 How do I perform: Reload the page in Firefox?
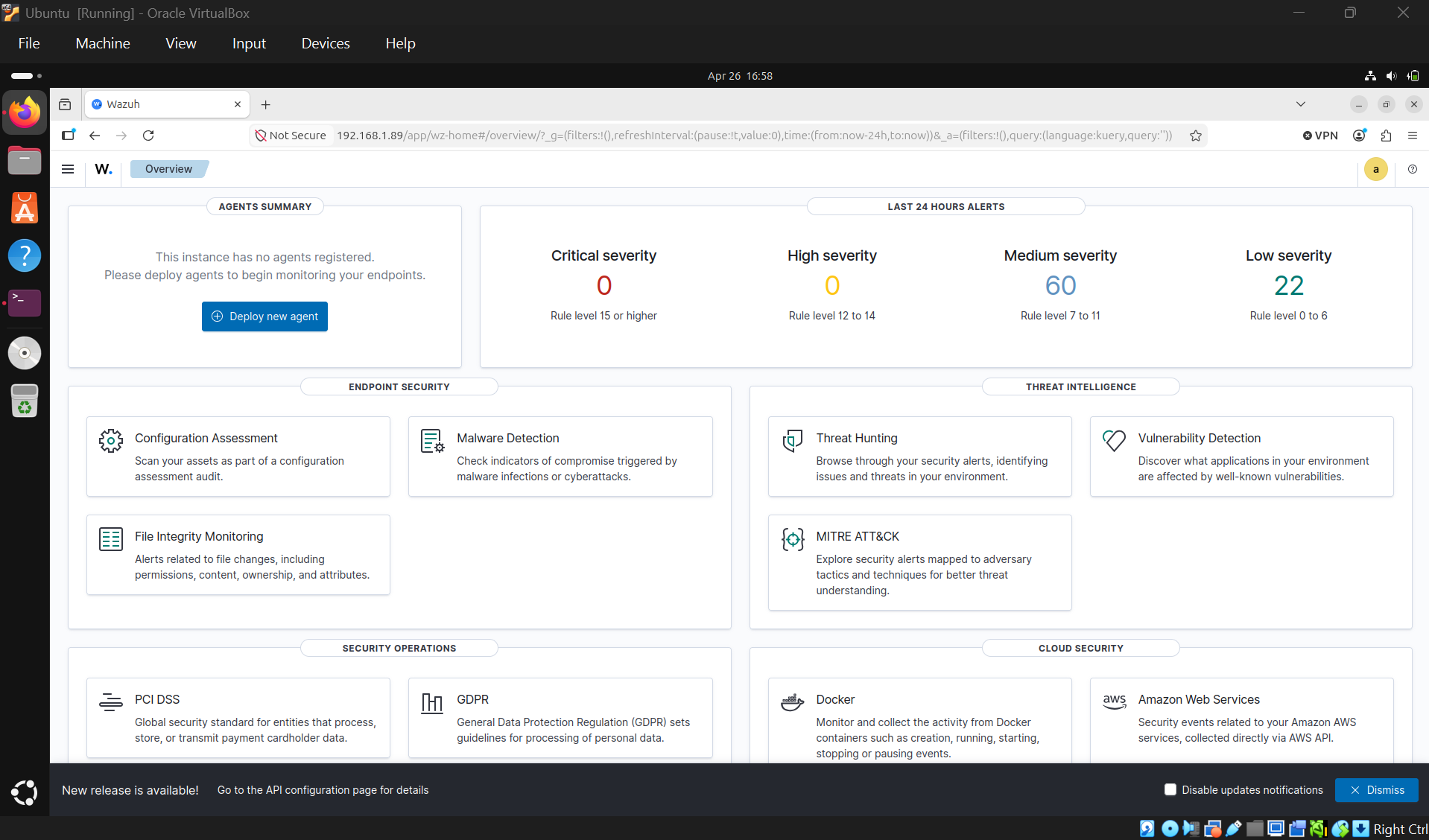tap(148, 136)
